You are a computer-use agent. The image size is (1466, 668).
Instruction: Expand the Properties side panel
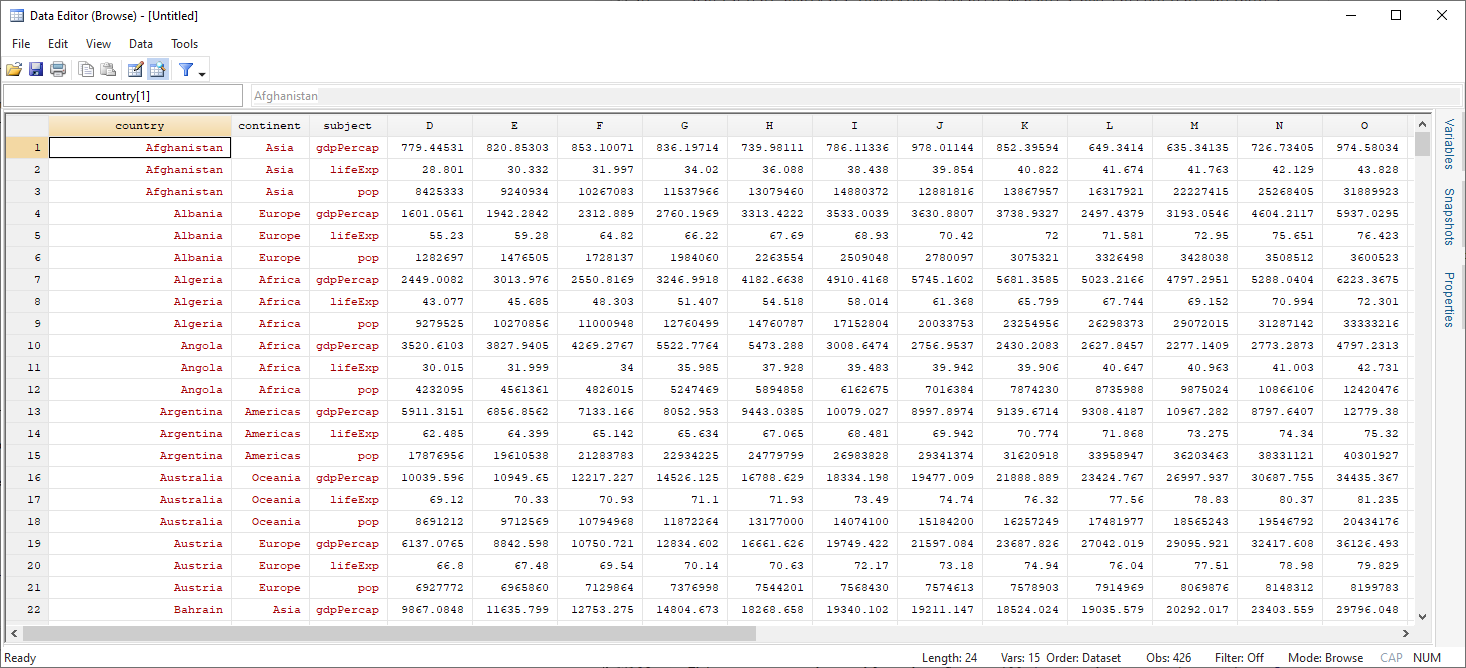(1449, 299)
